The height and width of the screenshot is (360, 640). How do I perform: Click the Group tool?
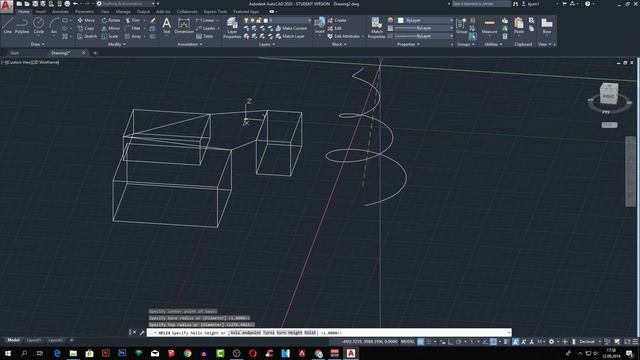pyautogui.click(x=462, y=26)
